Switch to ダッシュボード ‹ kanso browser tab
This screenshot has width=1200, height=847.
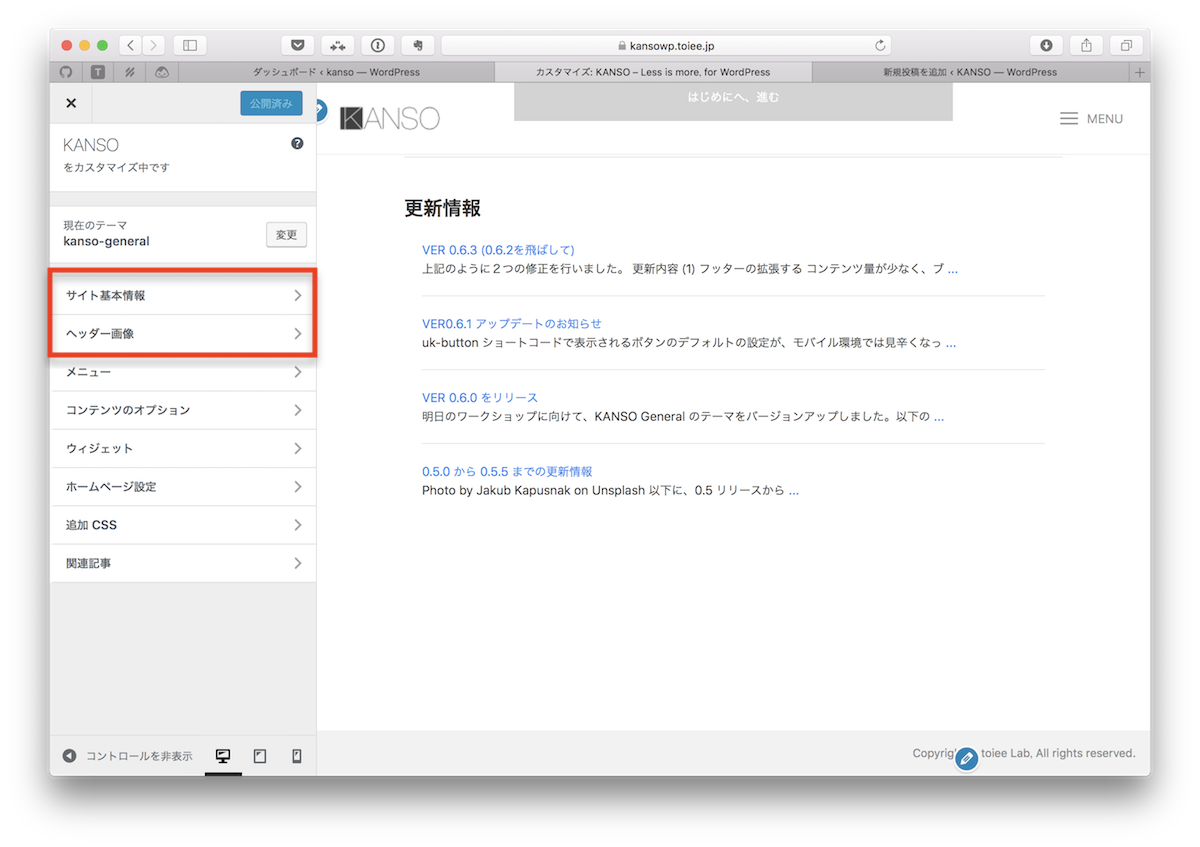tap(335, 72)
